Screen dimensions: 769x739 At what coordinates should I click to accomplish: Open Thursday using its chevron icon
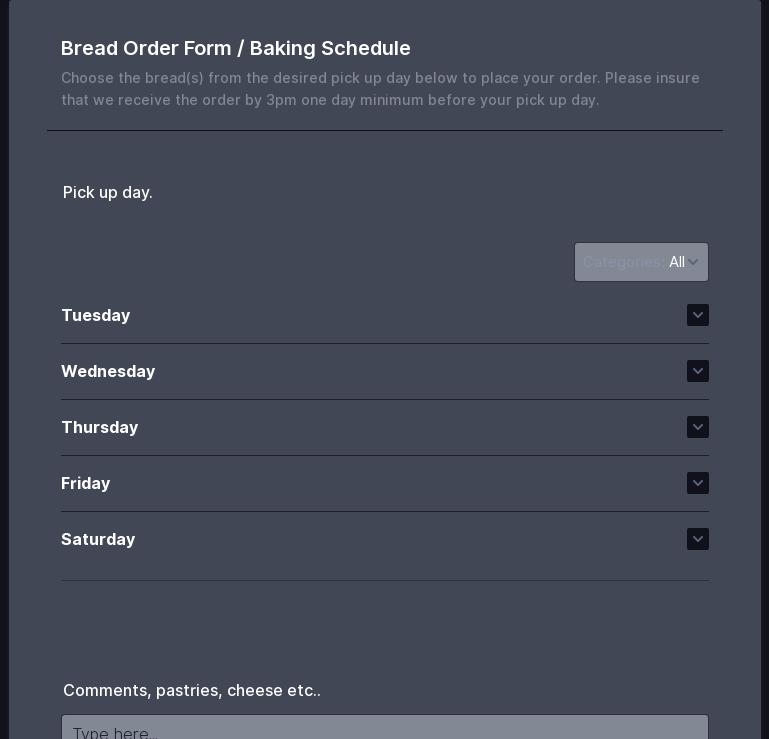698,427
